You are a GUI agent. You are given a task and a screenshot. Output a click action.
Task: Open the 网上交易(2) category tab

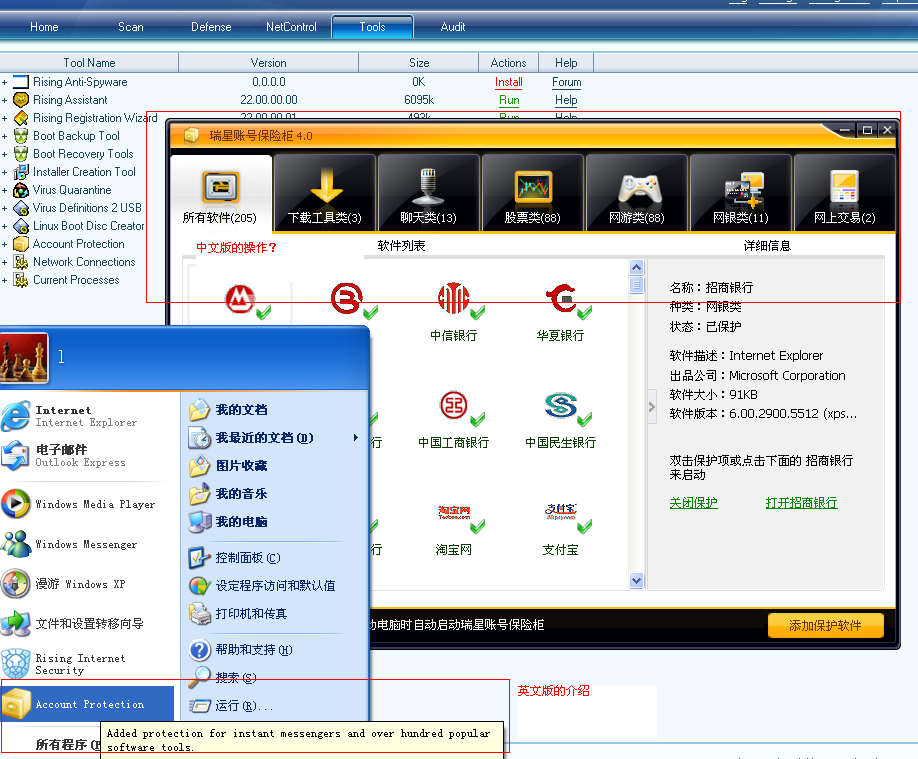coord(844,193)
